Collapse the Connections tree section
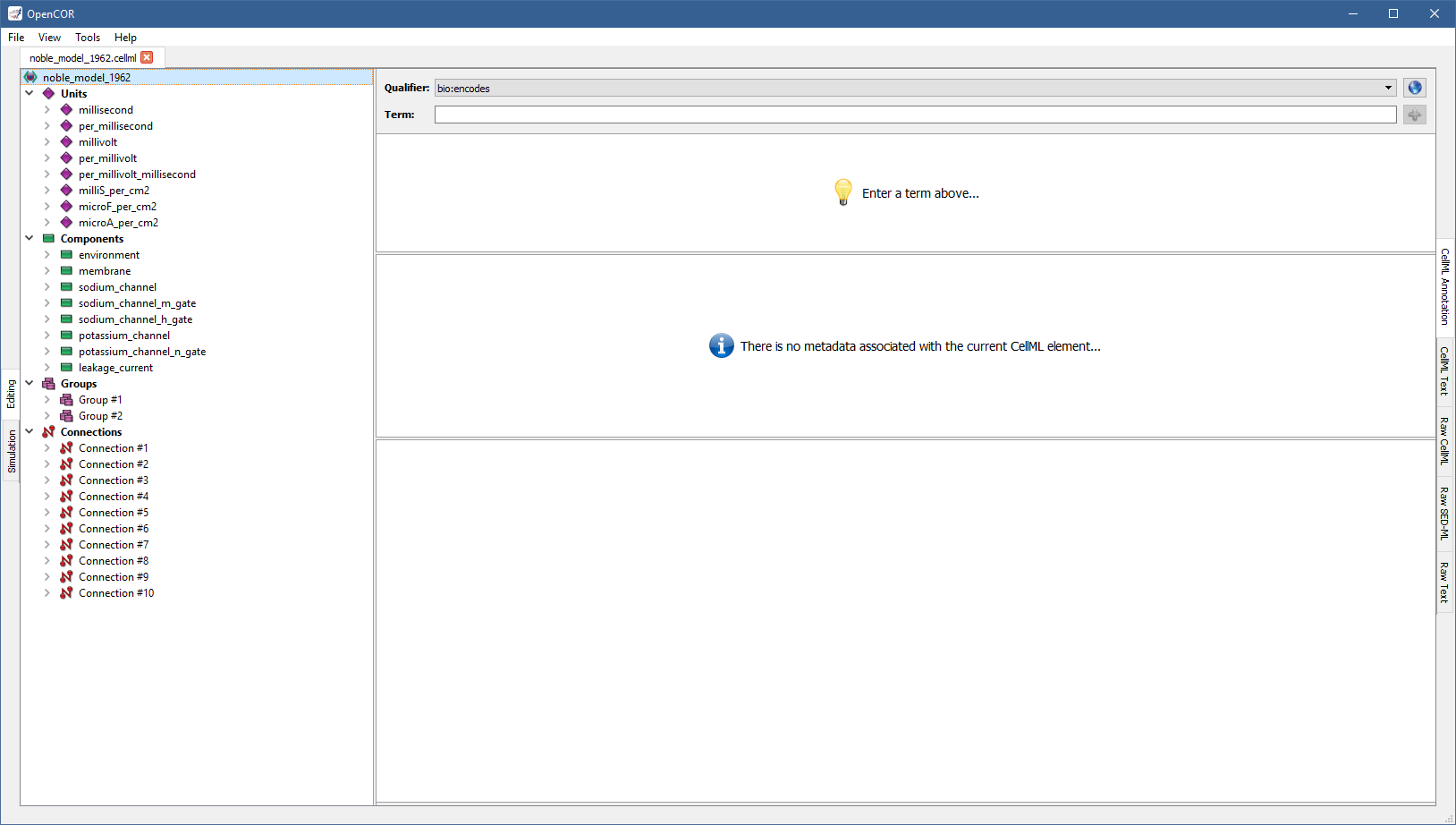 (30, 431)
